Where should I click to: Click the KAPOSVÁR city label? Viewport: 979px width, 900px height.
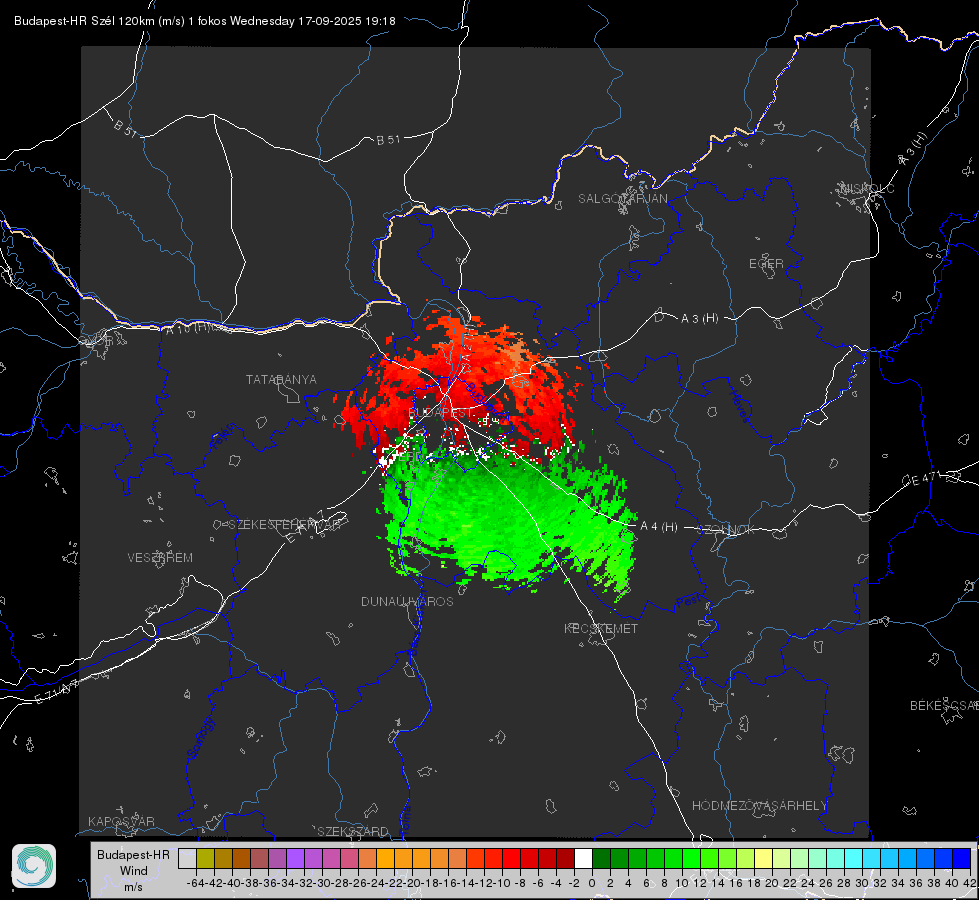(x=121, y=821)
